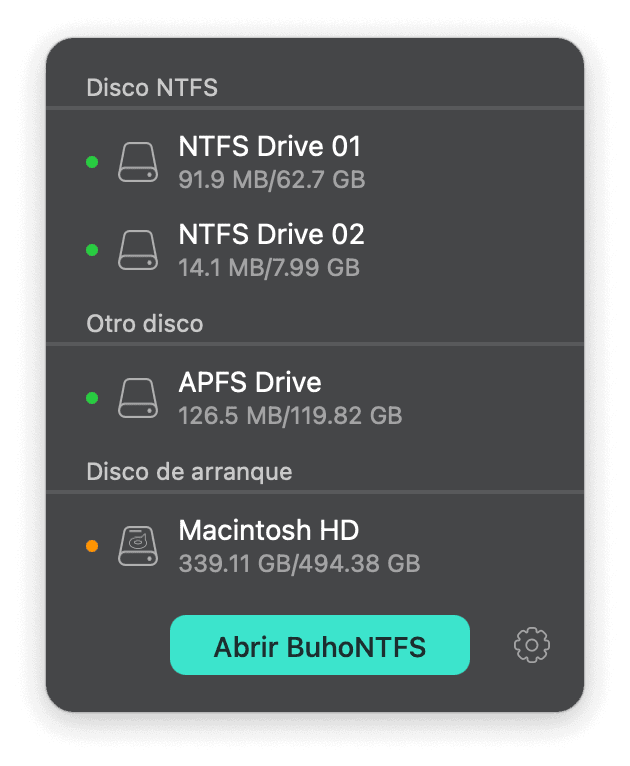Click the APFS Drive disk icon
The height and width of the screenshot is (766, 630).
pos(138,398)
